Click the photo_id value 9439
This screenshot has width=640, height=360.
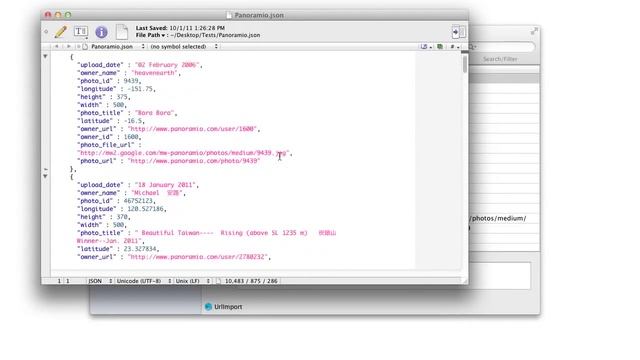point(131,81)
